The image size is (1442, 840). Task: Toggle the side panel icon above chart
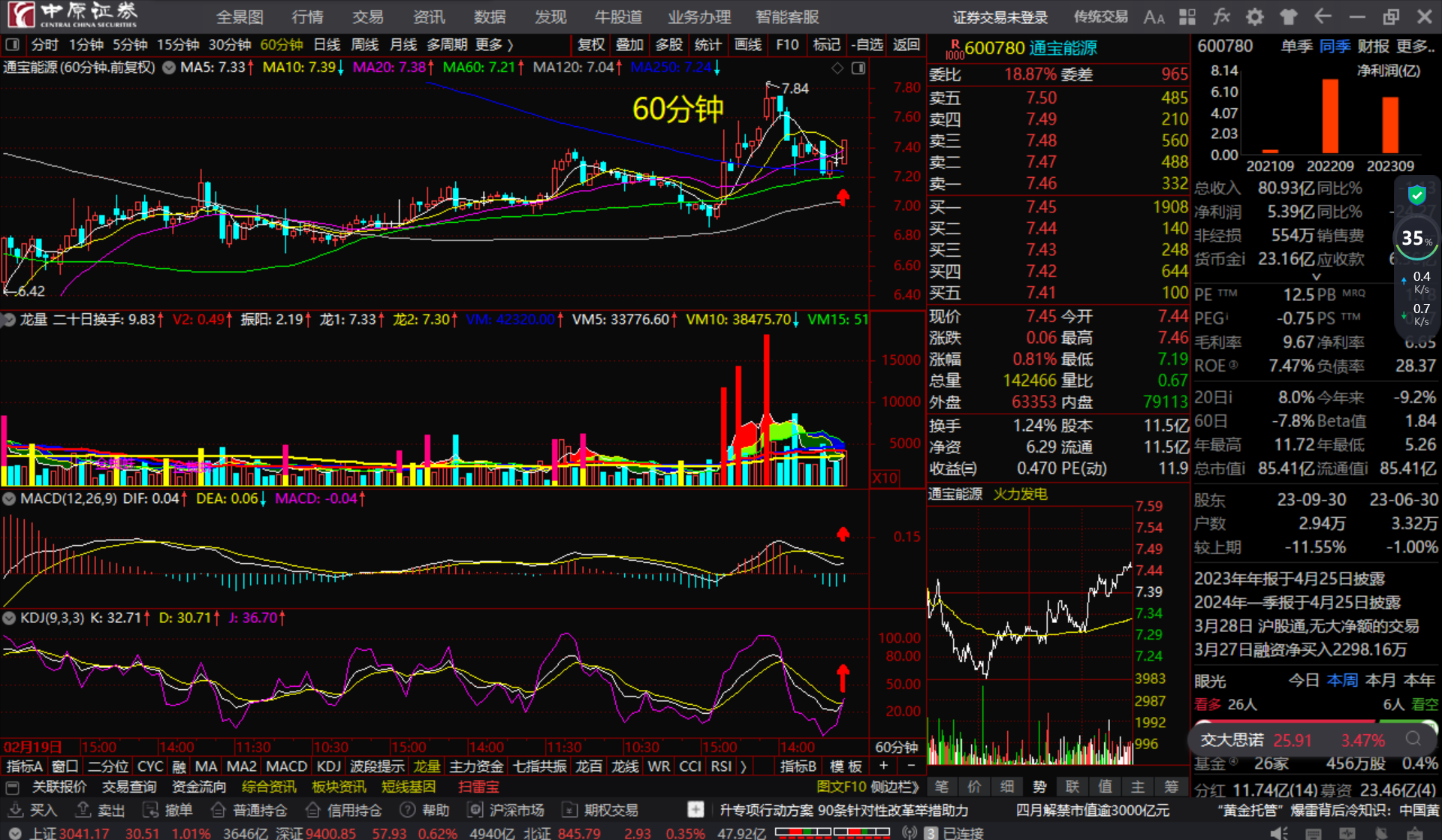tap(858, 68)
